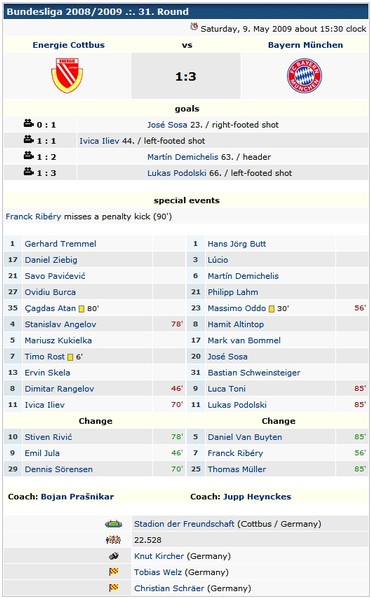Click the FC Bayern München club logo
This screenshot has height=598, width=371.
pyautogui.click(x=304, y=76)
